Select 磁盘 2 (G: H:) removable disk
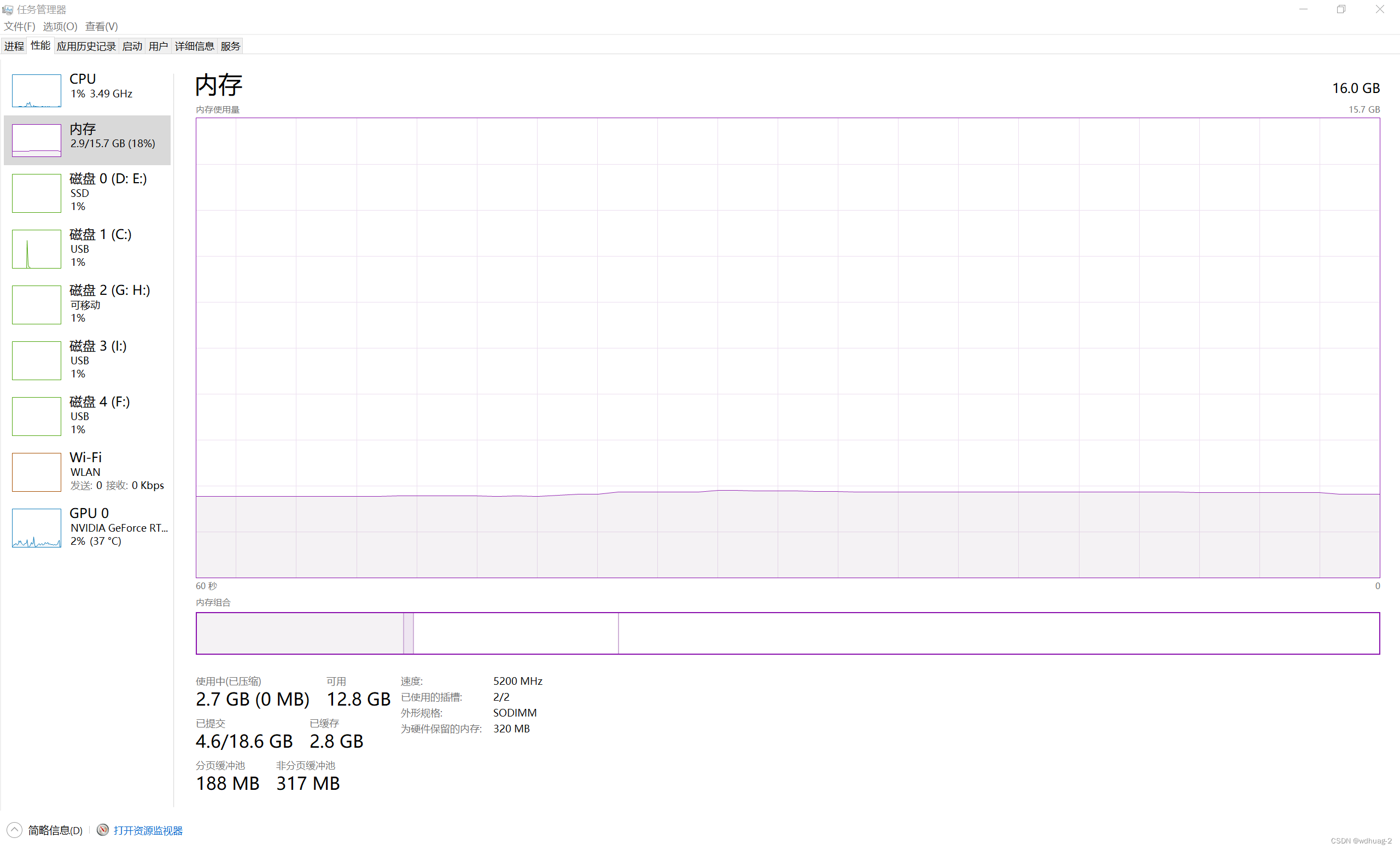Image resolution: width=1400 pixels, height=850 pixels. [x=87, y=304]
